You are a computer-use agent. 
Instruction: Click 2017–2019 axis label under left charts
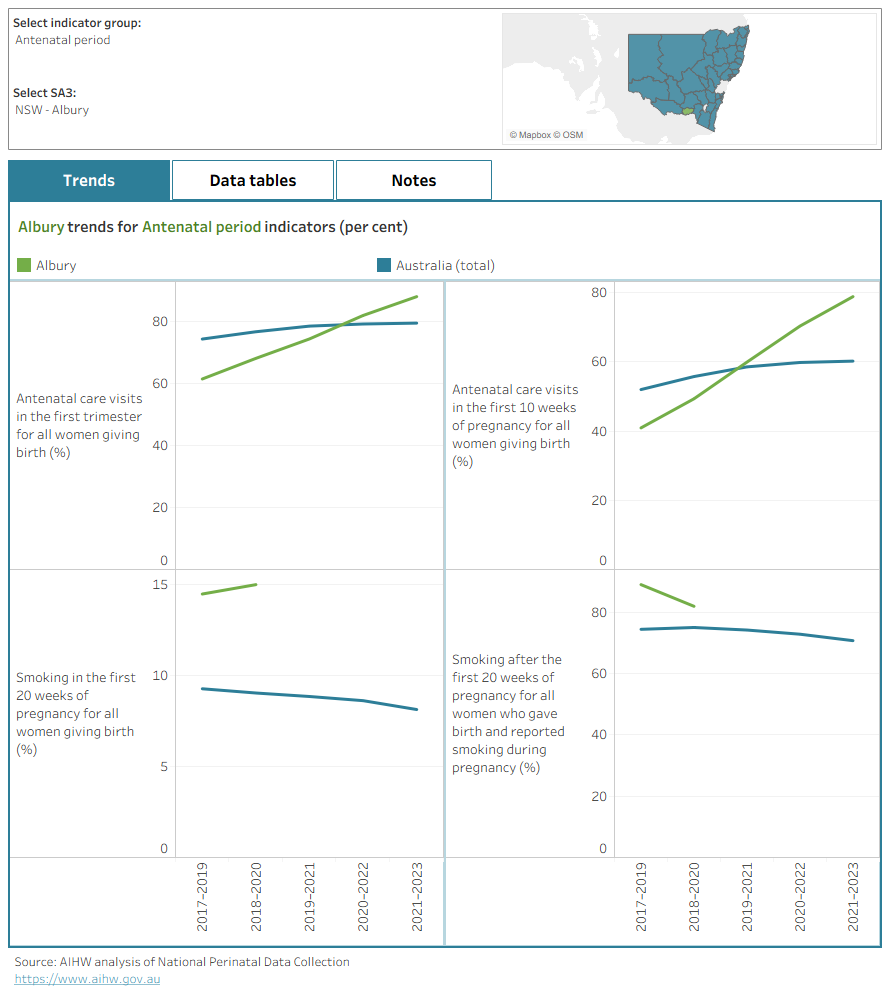[202, 897]
